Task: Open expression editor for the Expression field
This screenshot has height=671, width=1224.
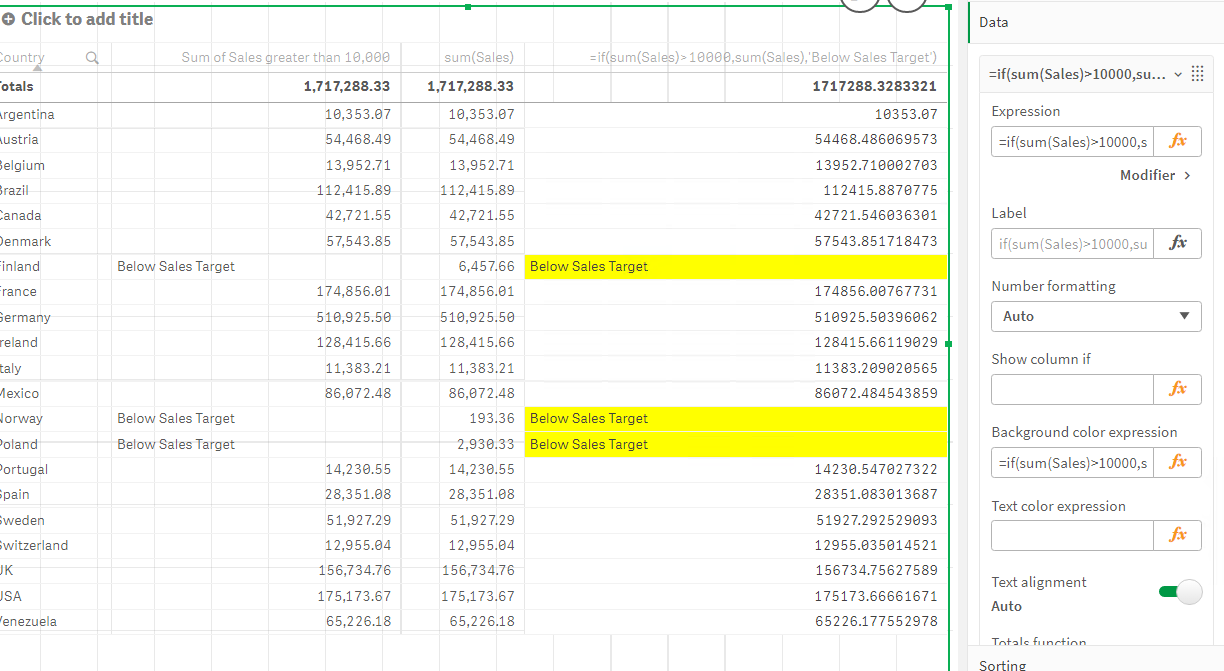Action: point(1178,142)
